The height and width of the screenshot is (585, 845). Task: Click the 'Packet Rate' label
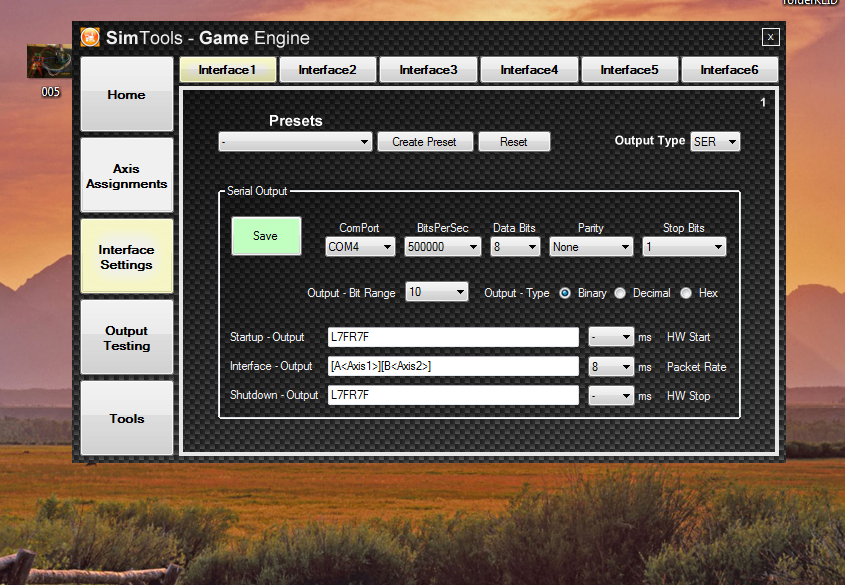696,367
